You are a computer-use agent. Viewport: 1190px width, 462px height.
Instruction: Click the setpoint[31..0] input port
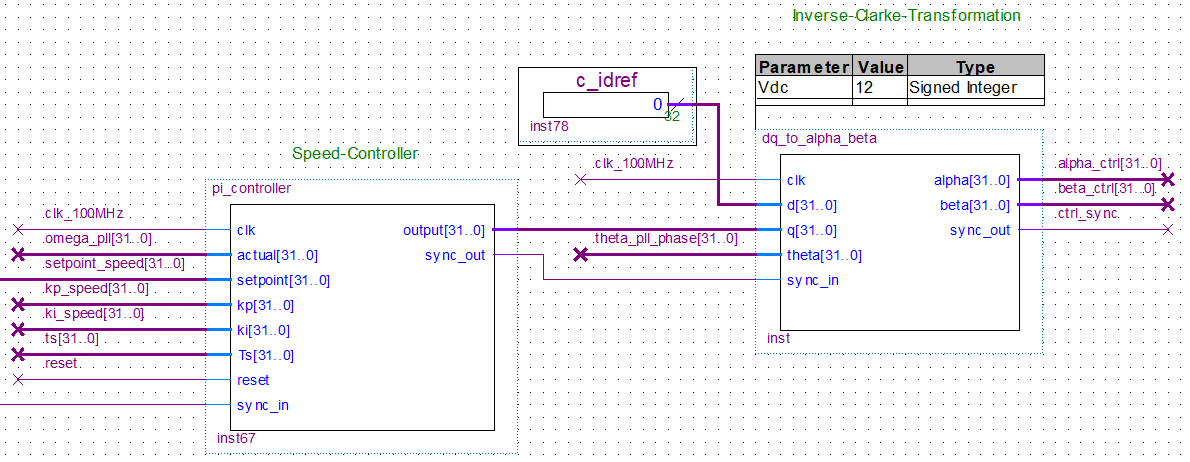coord(283,280)
